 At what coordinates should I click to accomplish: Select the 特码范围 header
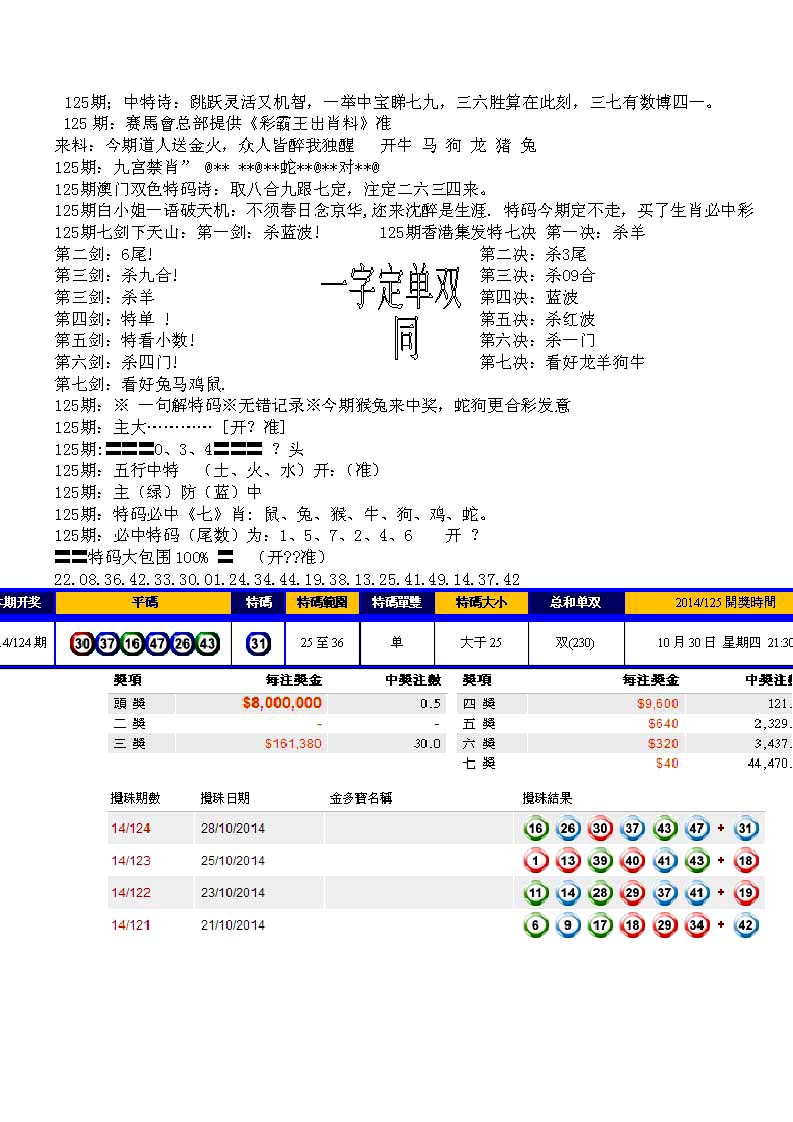pyautogui.click(x=322, y=603)
